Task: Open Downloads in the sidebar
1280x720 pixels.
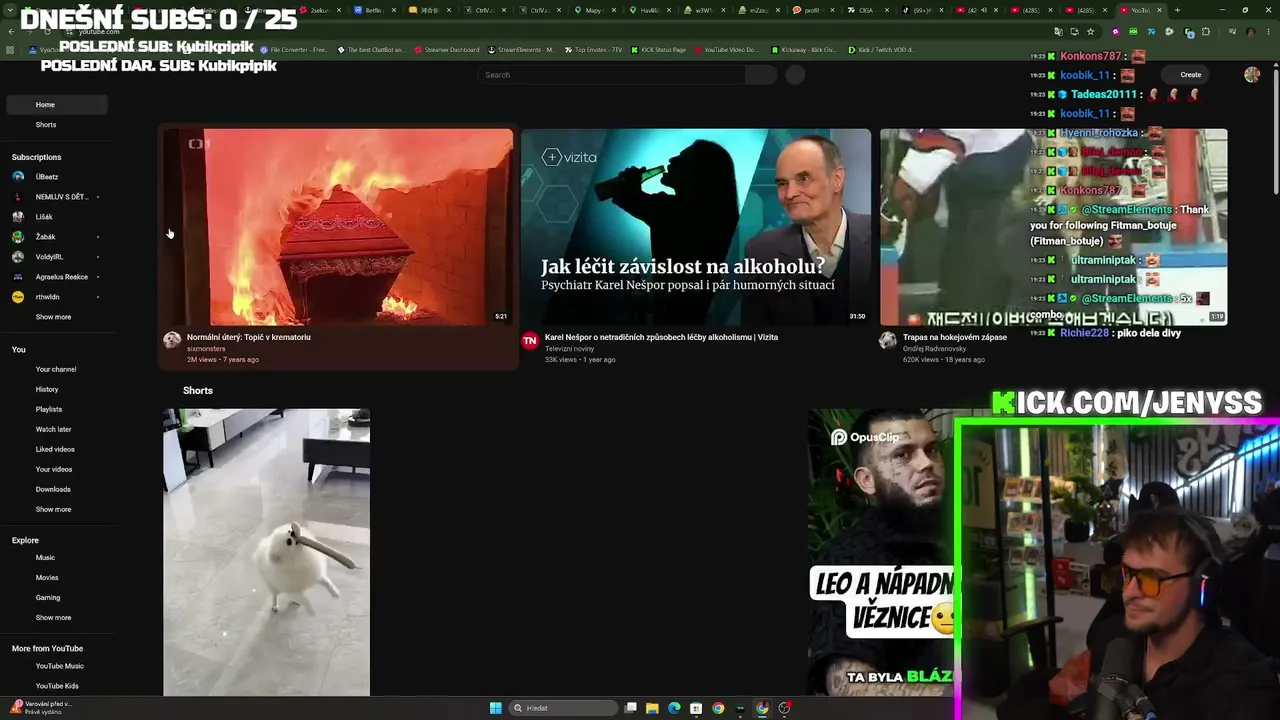Action: point(53,490)
